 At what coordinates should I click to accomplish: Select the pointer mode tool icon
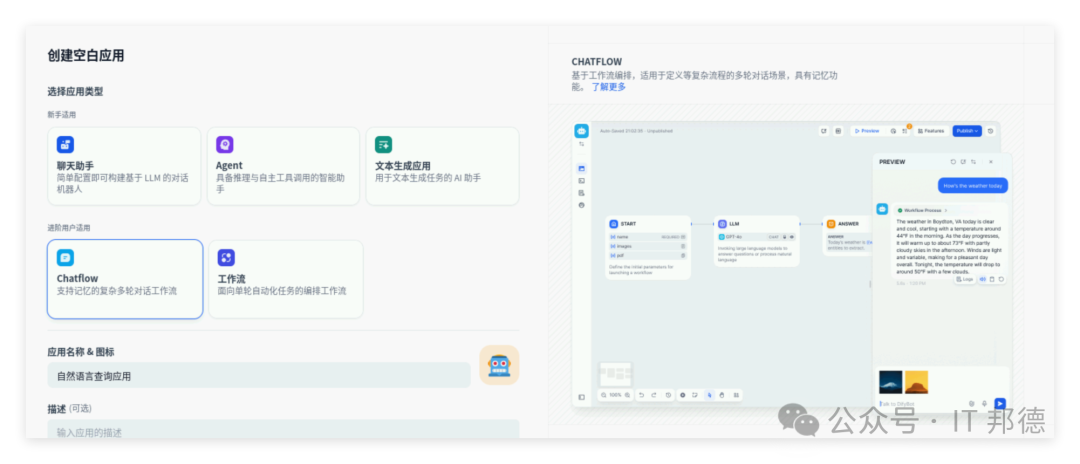click(x=709, y=395)
